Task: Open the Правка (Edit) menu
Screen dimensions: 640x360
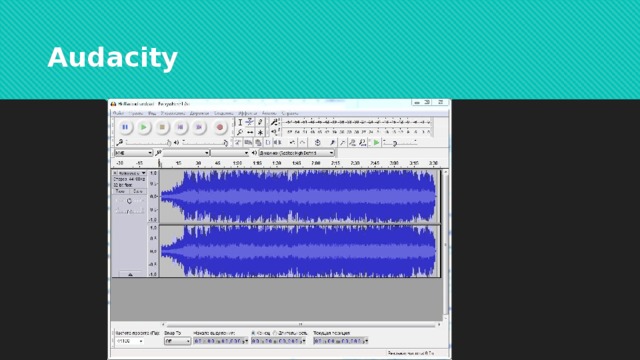Action: (x=136, y=113)
